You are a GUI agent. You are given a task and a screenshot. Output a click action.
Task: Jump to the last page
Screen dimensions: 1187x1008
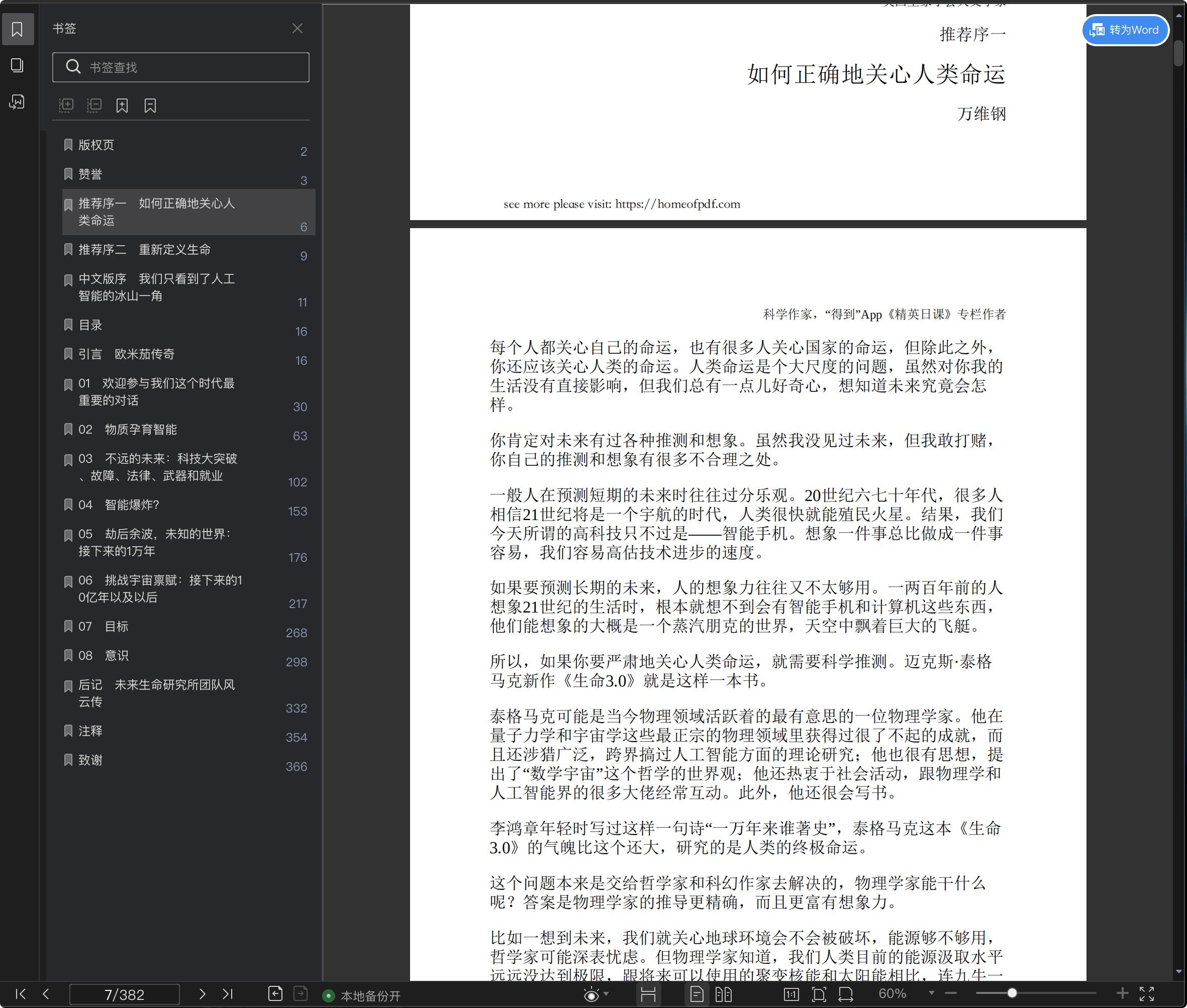coord(228,994)
